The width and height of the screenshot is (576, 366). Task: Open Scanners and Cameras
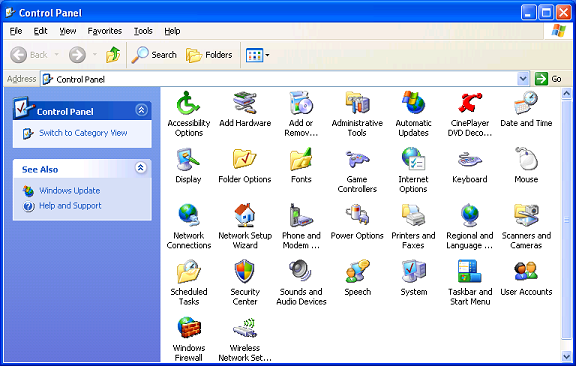click(526, 216)
